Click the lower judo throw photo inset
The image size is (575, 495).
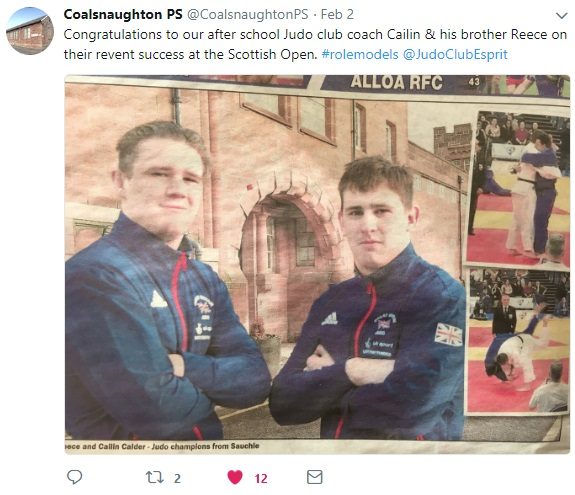[x=518, y=340]
